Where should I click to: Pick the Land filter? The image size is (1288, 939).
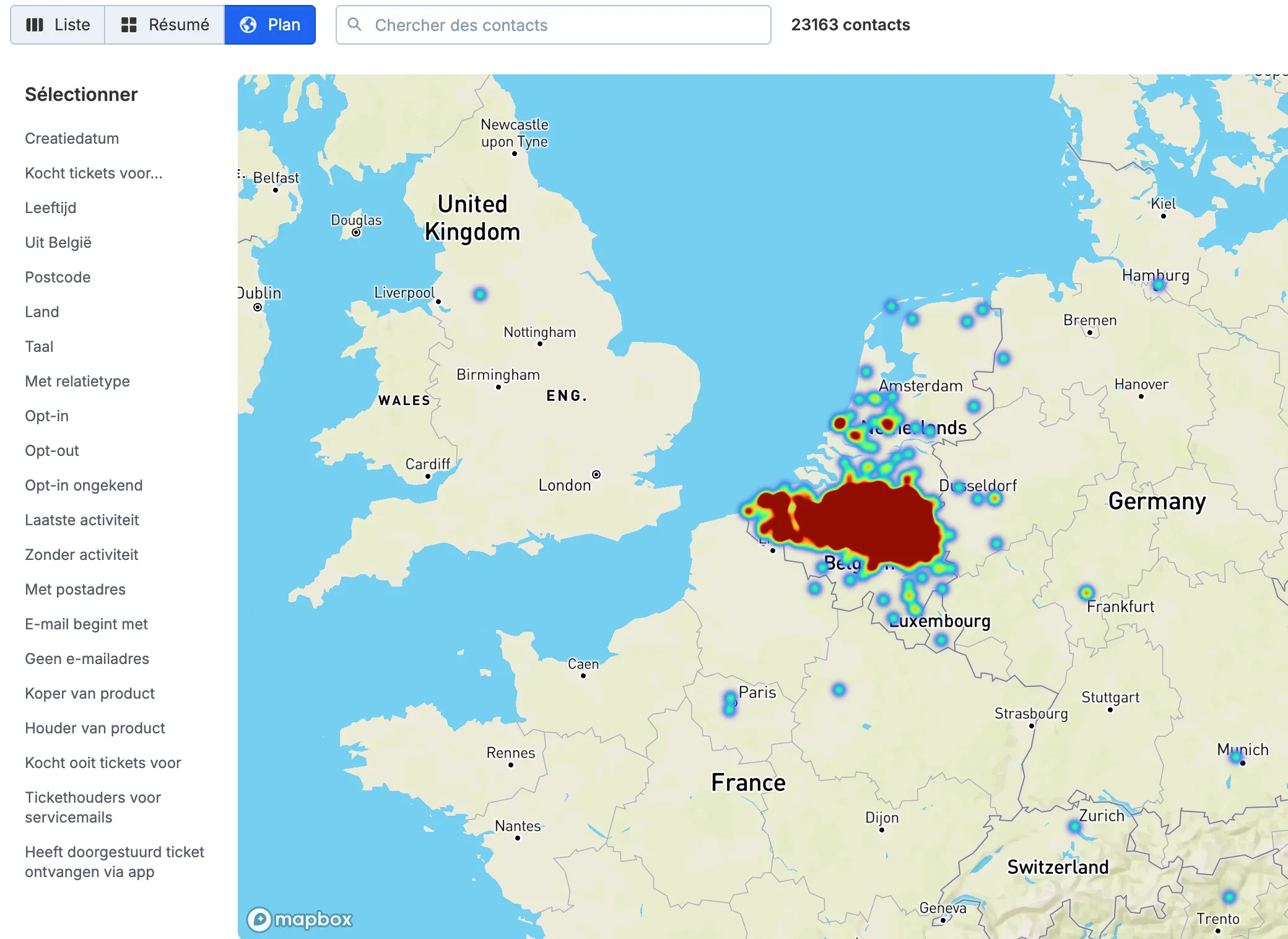tap(42, 312)
